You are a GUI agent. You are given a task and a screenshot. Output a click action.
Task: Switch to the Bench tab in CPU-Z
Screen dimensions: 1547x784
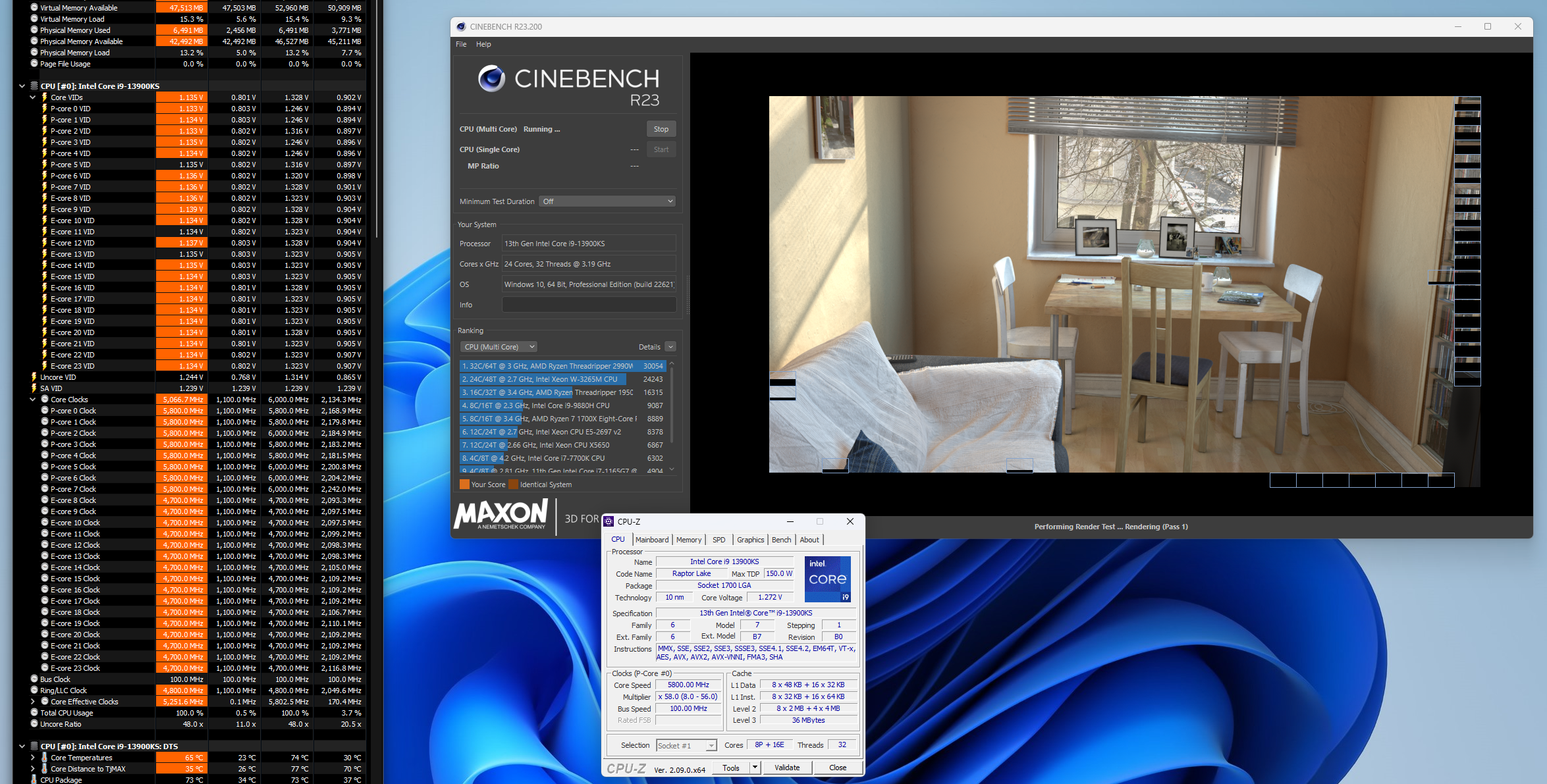click(782, 540)
